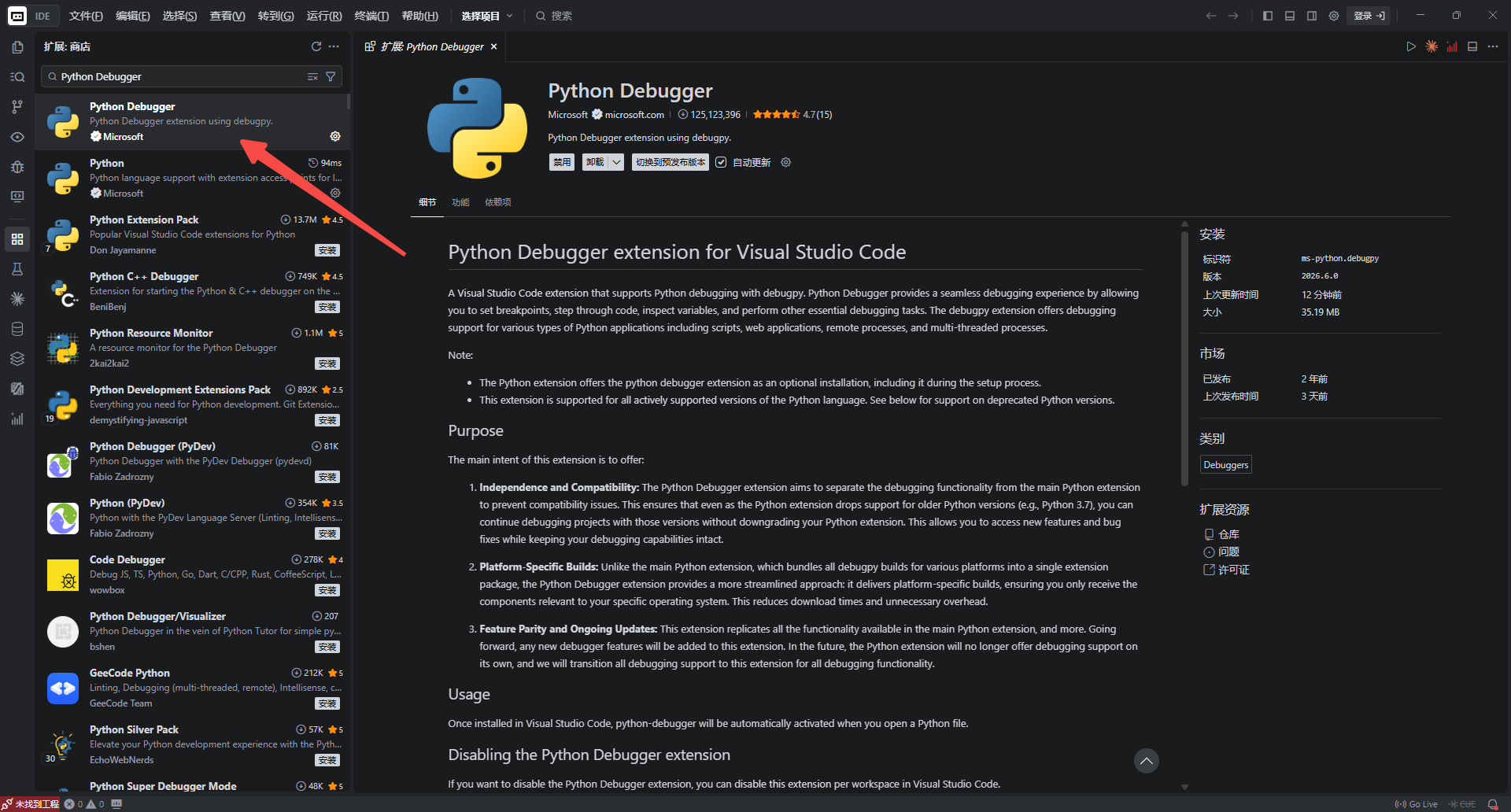This screenshot has height=812, width=1511.
Task: Click the red chart icon in editor toolbar
Action: coord(1452,46)
